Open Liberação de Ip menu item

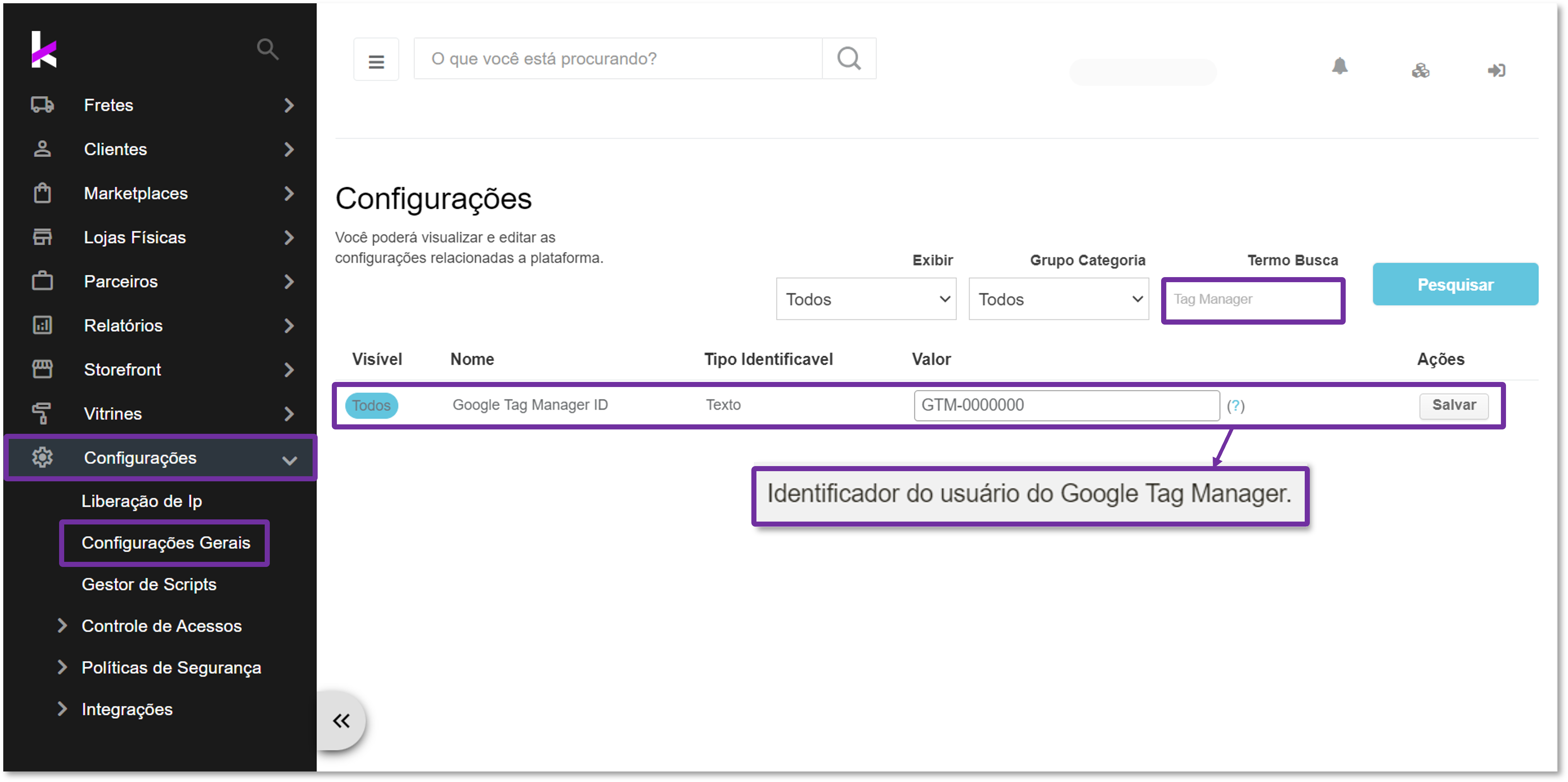(x=142, y=501)
